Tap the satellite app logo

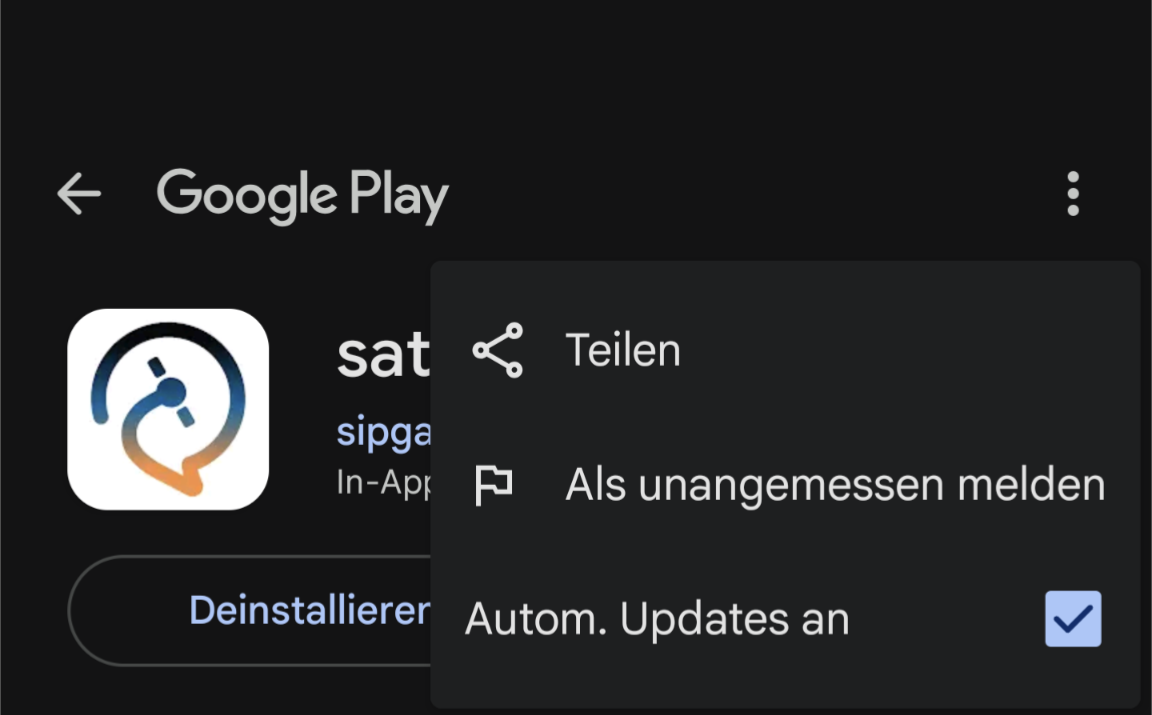tap(168, 410)
